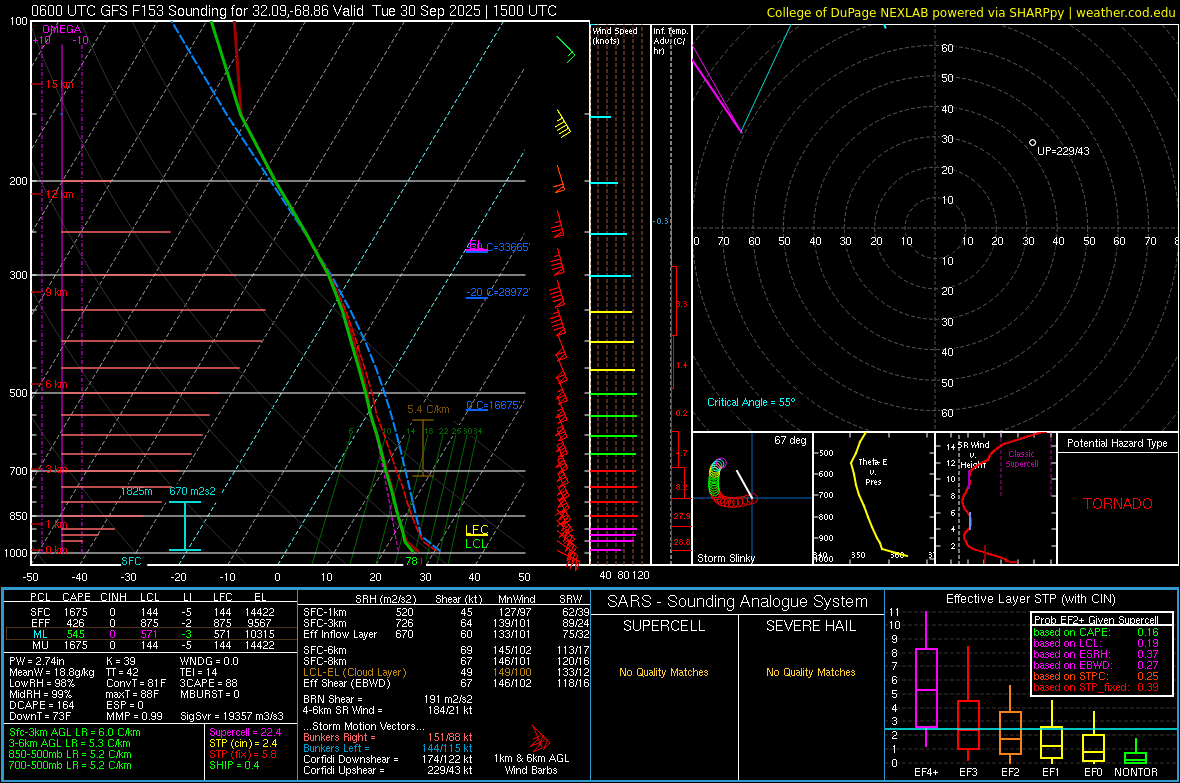Click the magenta 'Supercell = 22.4' value
This screenshot has height=783, width=1180.
pyautogui.click(x=245, y=732)
